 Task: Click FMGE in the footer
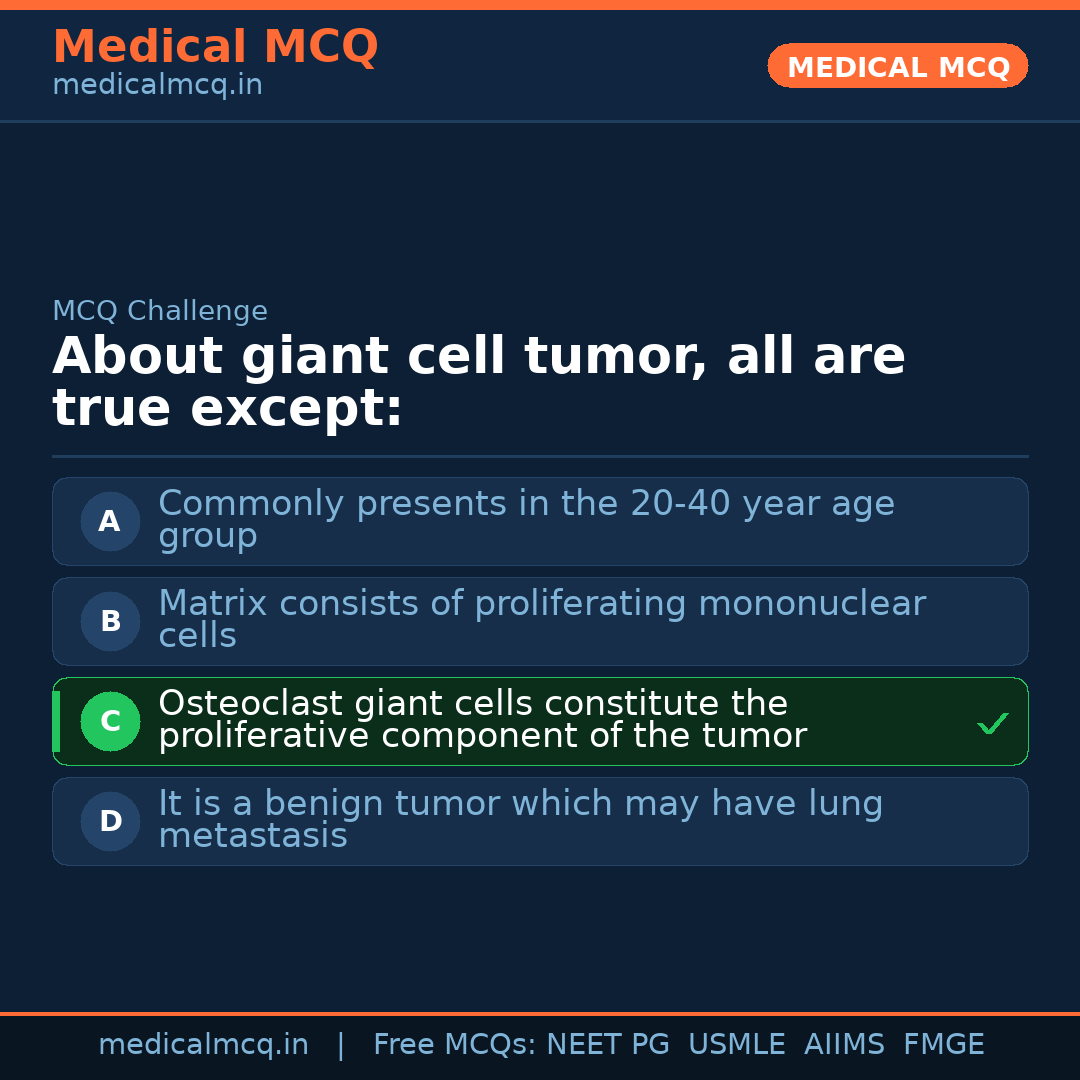coord(943,1045)
